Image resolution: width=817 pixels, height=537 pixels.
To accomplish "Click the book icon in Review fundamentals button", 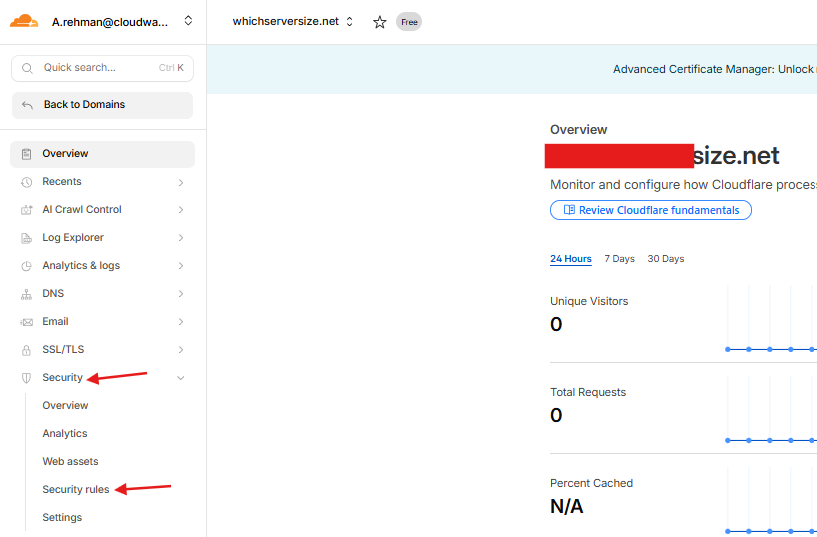I will coord(570,210).
